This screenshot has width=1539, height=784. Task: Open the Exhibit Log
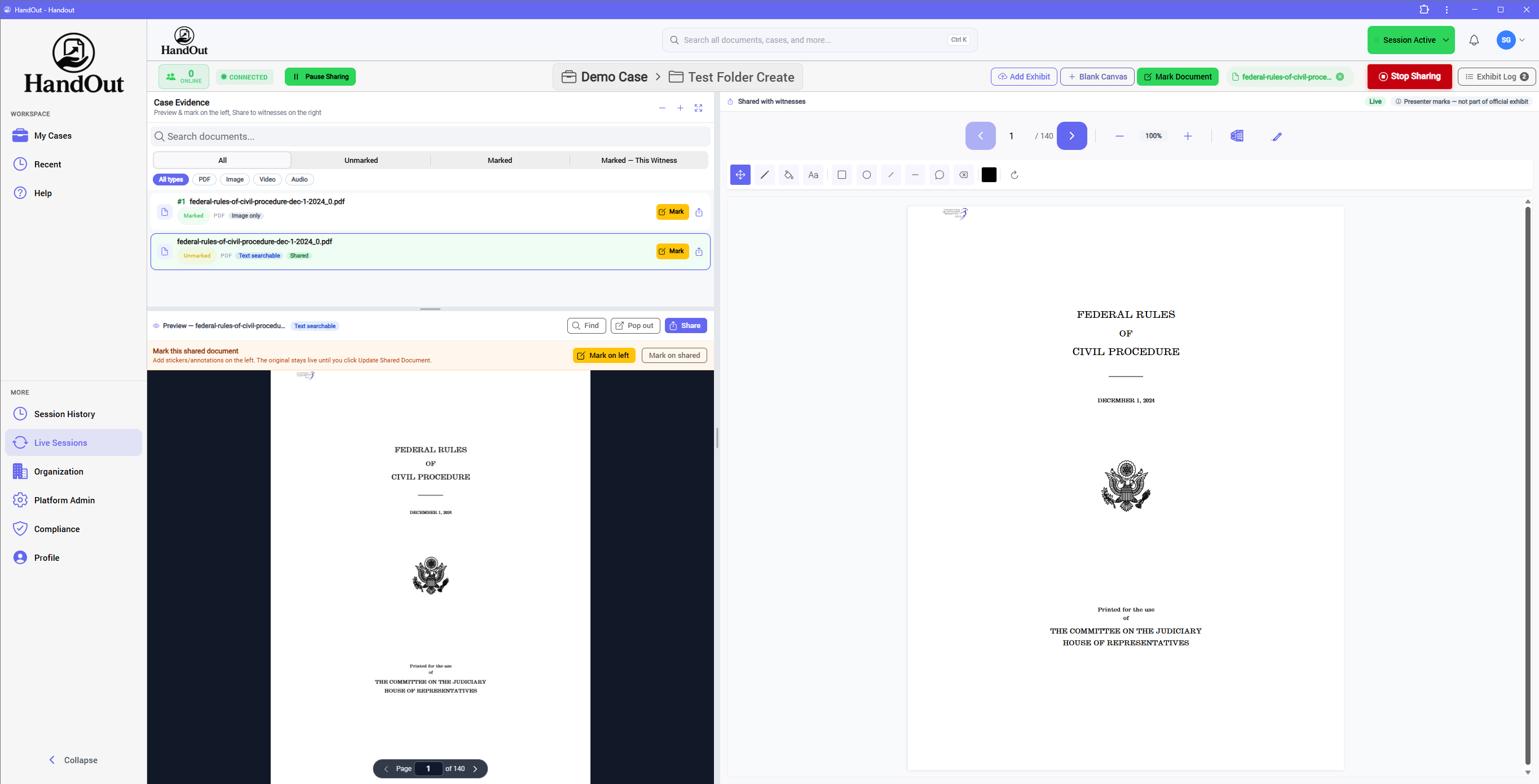click(x=1497, y=77)
